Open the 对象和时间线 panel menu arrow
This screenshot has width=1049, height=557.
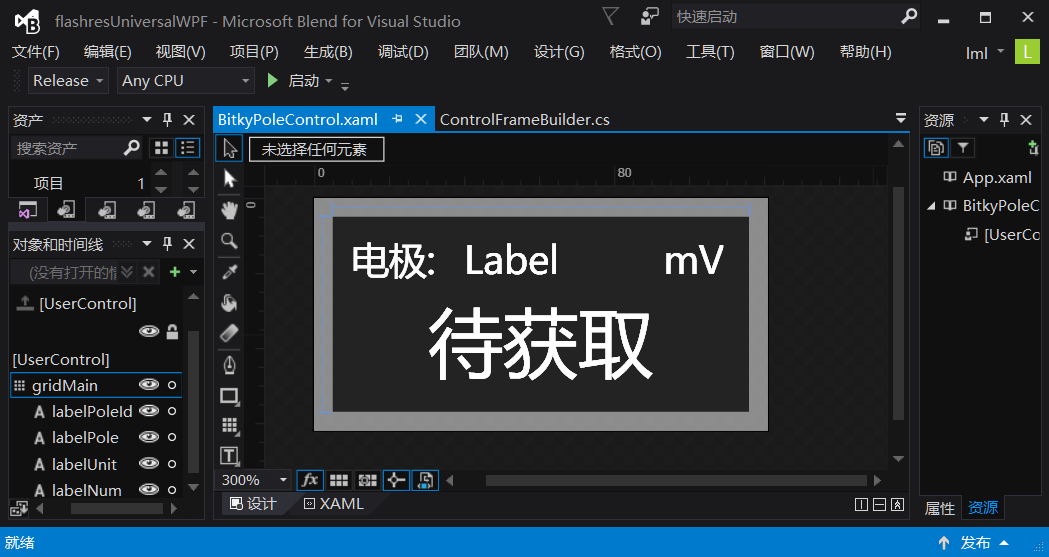point(147,244)
